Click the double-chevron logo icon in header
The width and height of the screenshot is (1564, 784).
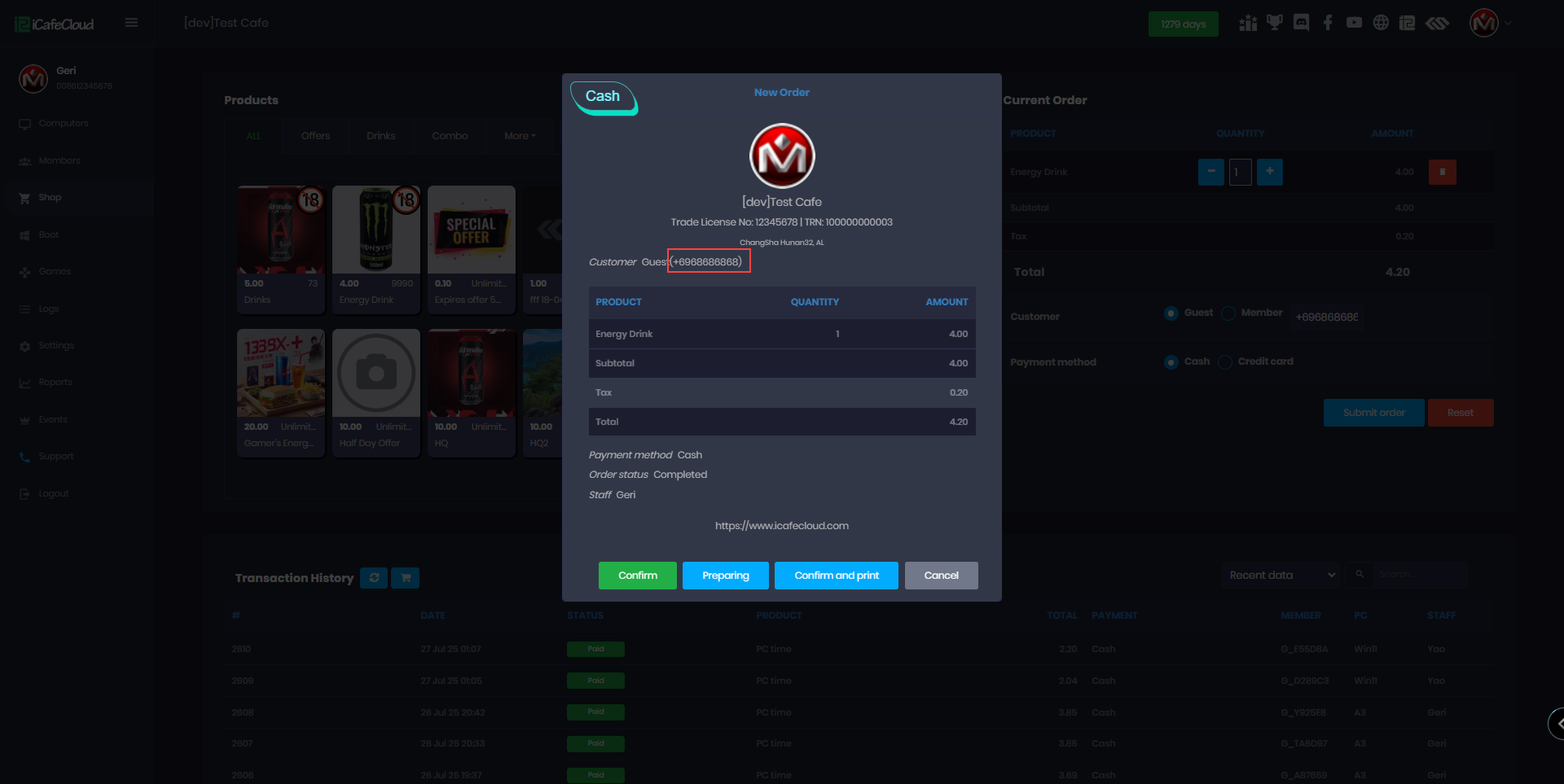pos(1437,23)
